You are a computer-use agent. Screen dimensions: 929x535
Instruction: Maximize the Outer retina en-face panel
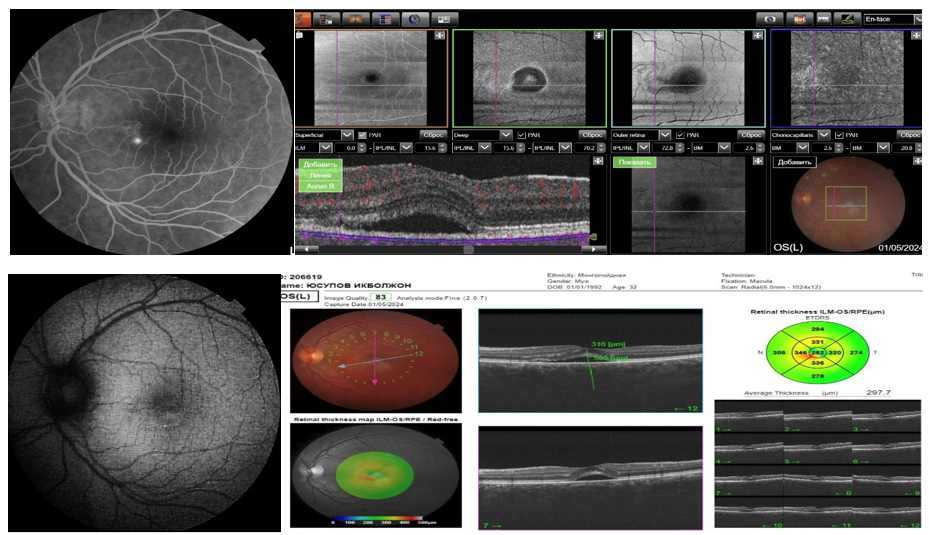pyautogui.click(x=757, y=36)
